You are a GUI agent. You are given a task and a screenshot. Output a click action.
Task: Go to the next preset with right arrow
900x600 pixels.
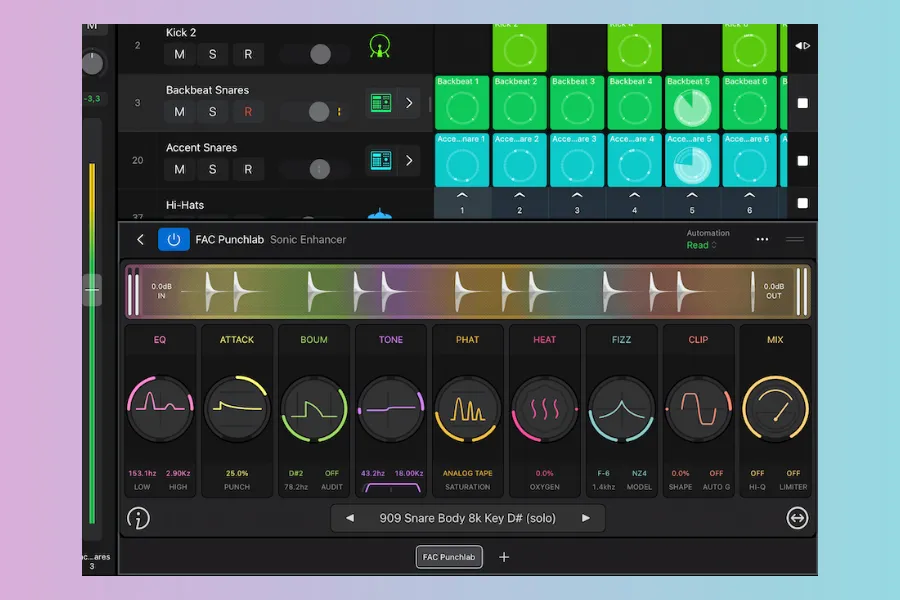coord(586,518)
